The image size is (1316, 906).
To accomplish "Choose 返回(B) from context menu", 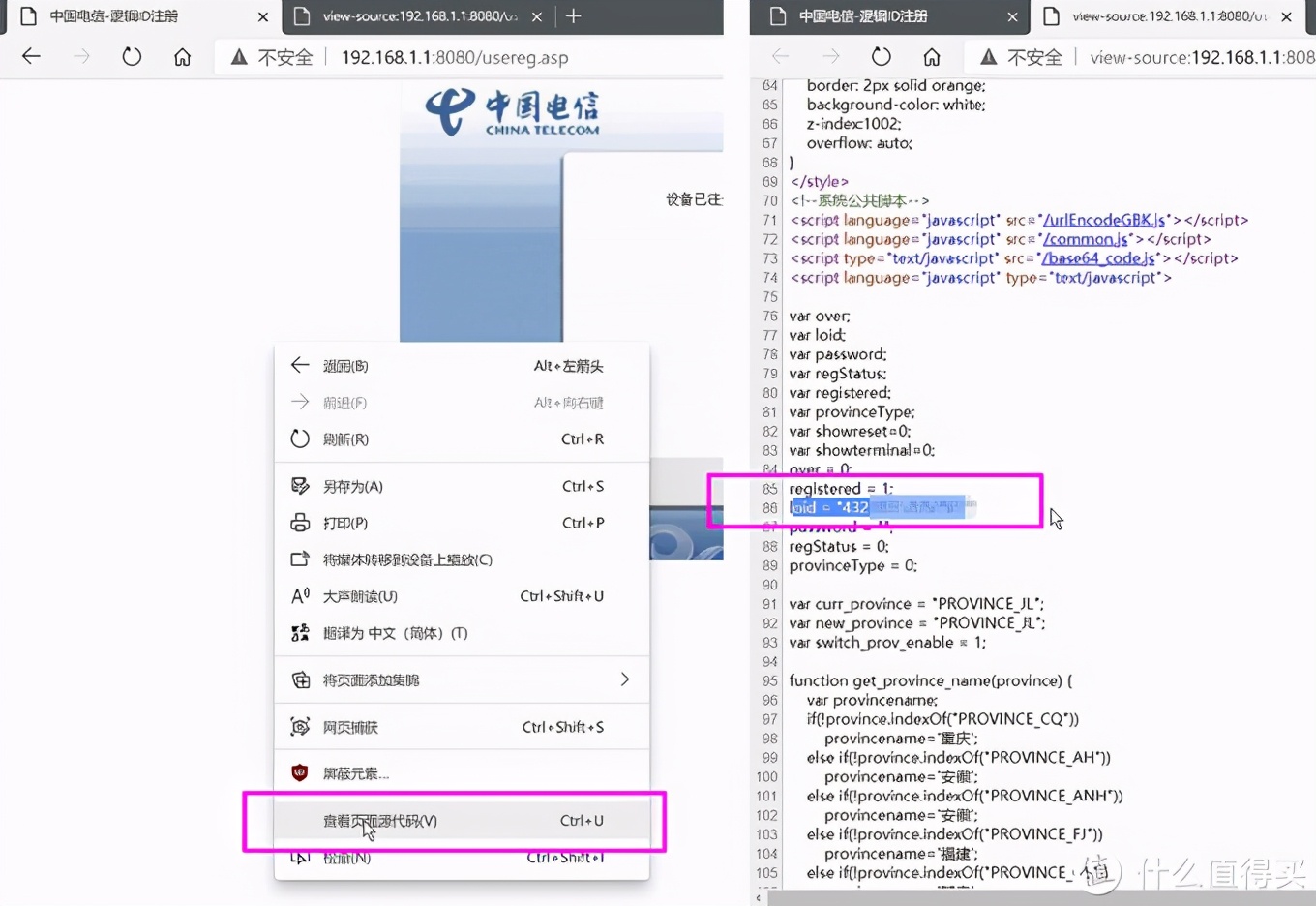I will click(462, 366).
